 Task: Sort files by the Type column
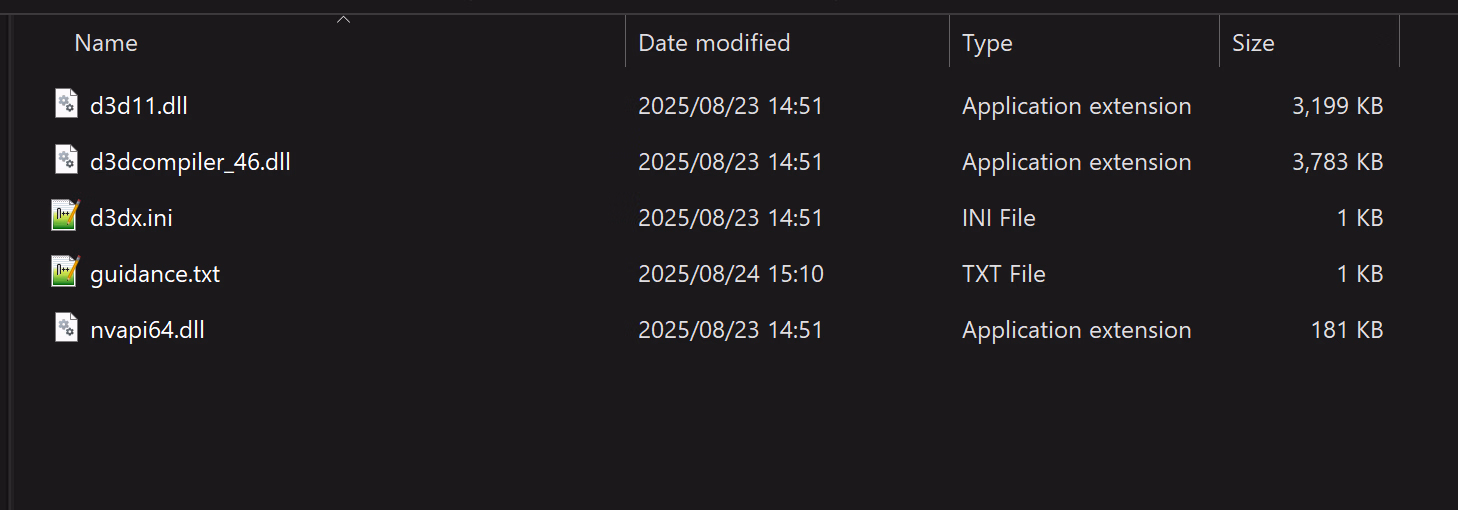click(987, 43)
